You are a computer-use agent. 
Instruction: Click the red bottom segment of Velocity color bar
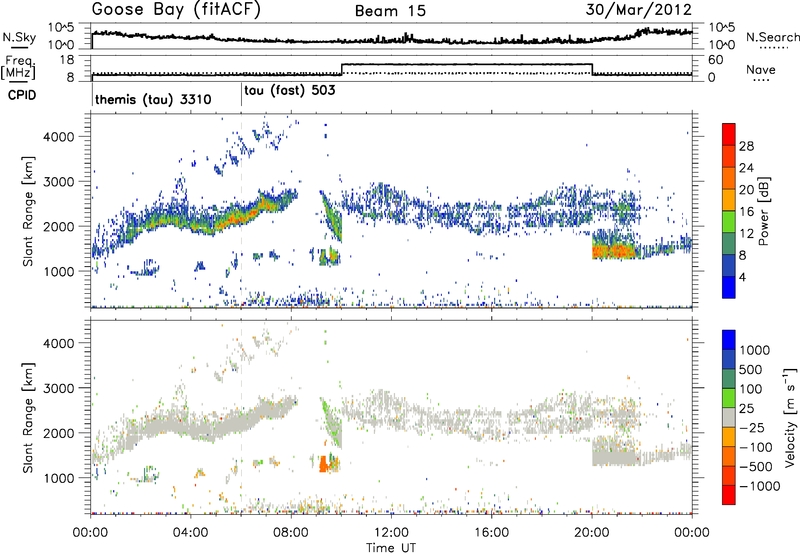[x=729, y=495]
